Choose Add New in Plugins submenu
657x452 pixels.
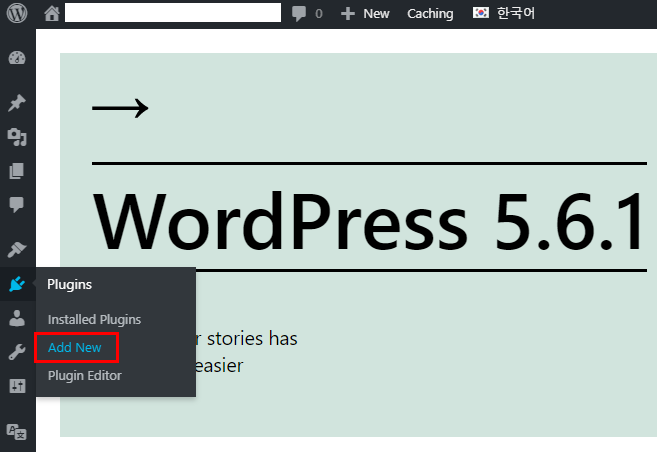tap(75, 348)
